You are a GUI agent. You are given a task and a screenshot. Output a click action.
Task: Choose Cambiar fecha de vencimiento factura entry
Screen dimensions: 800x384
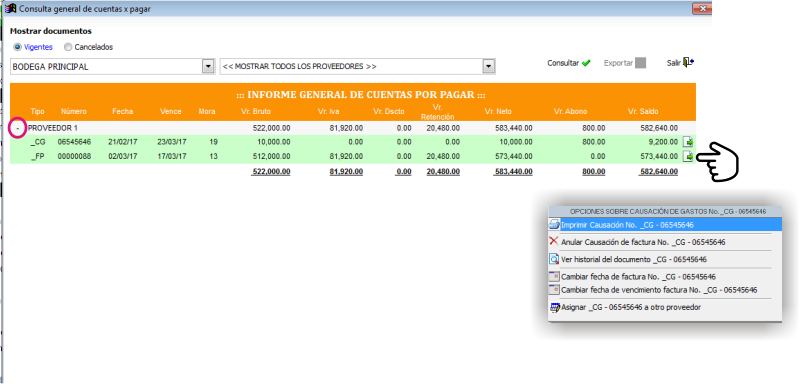point(659,290)
